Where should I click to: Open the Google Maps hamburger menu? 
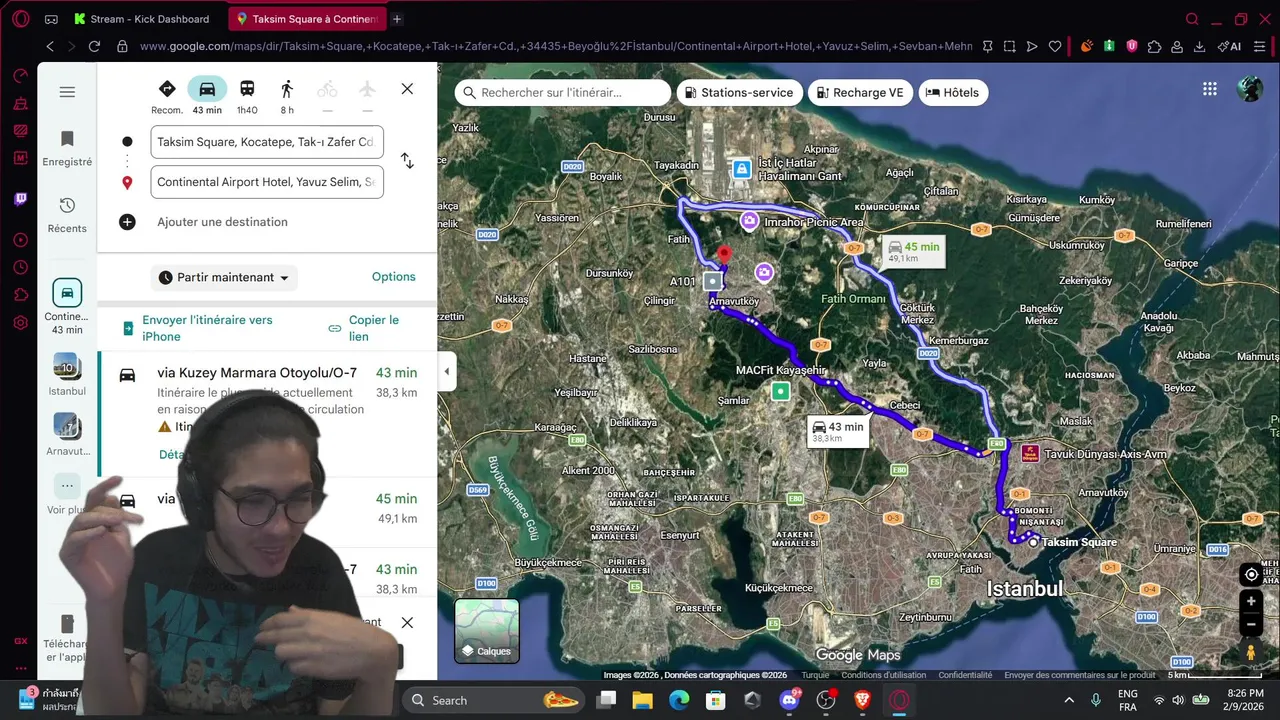pos(67,92)
